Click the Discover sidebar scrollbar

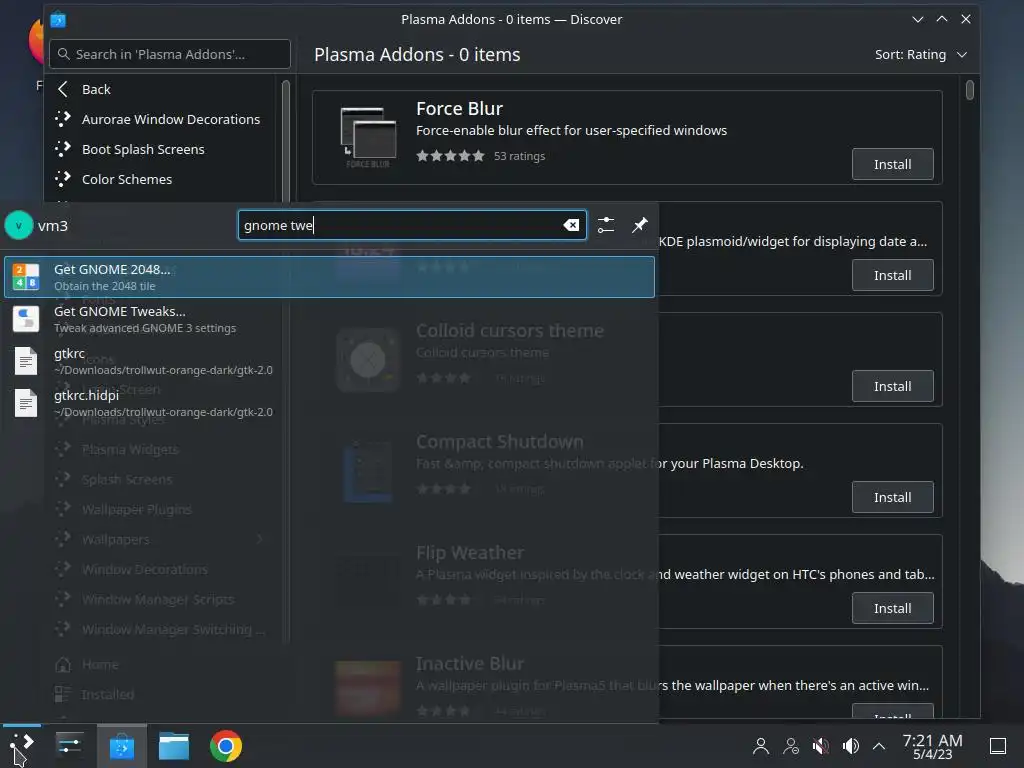coord(285,140)
